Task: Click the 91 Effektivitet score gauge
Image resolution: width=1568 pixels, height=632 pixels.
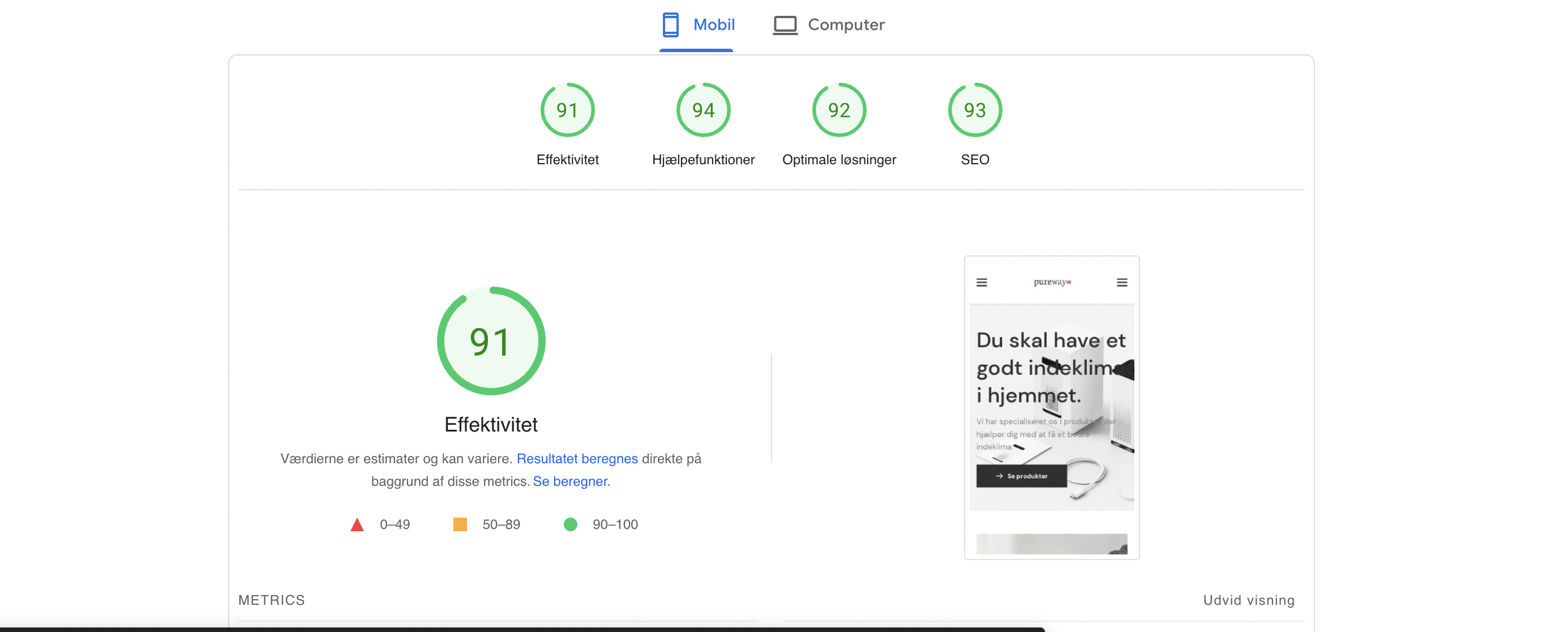Action: point(567,110)
